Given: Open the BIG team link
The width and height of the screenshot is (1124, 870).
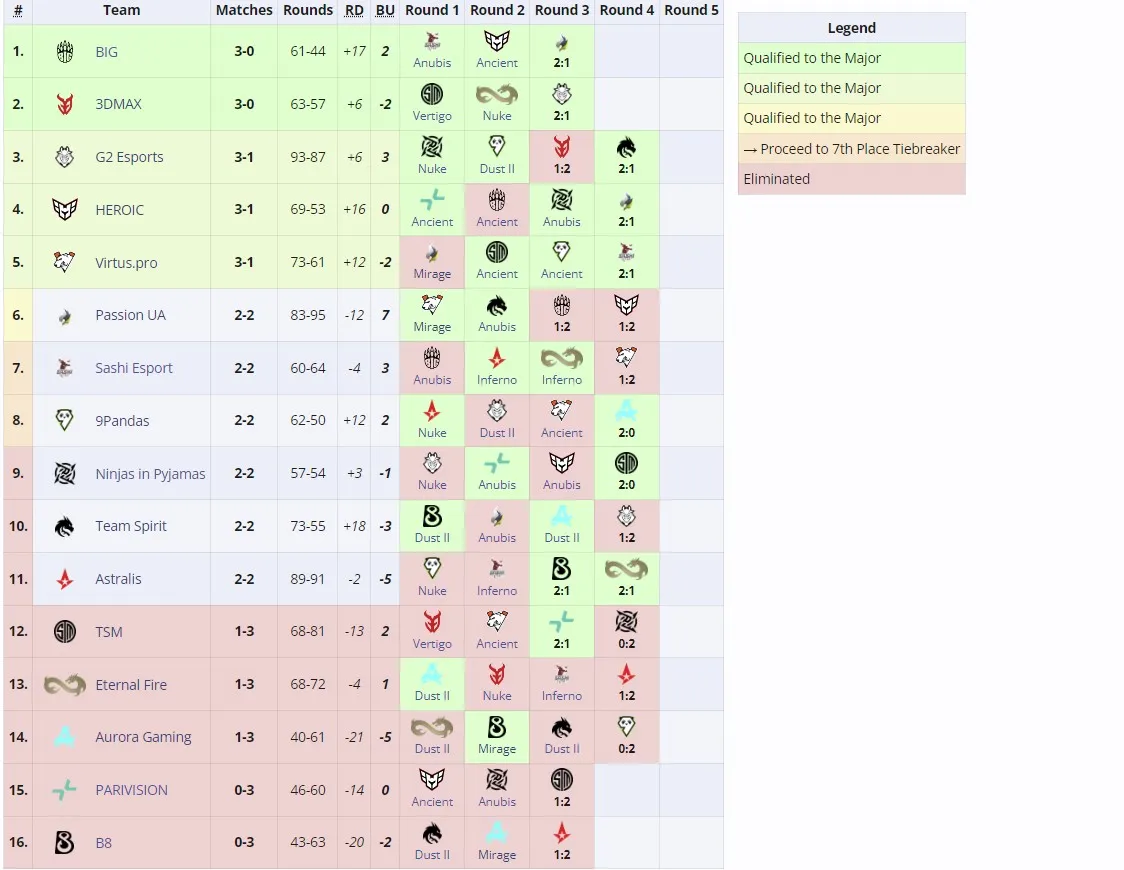Looking at the screenshot, I should pyautogui.click(x=106, y=52).
